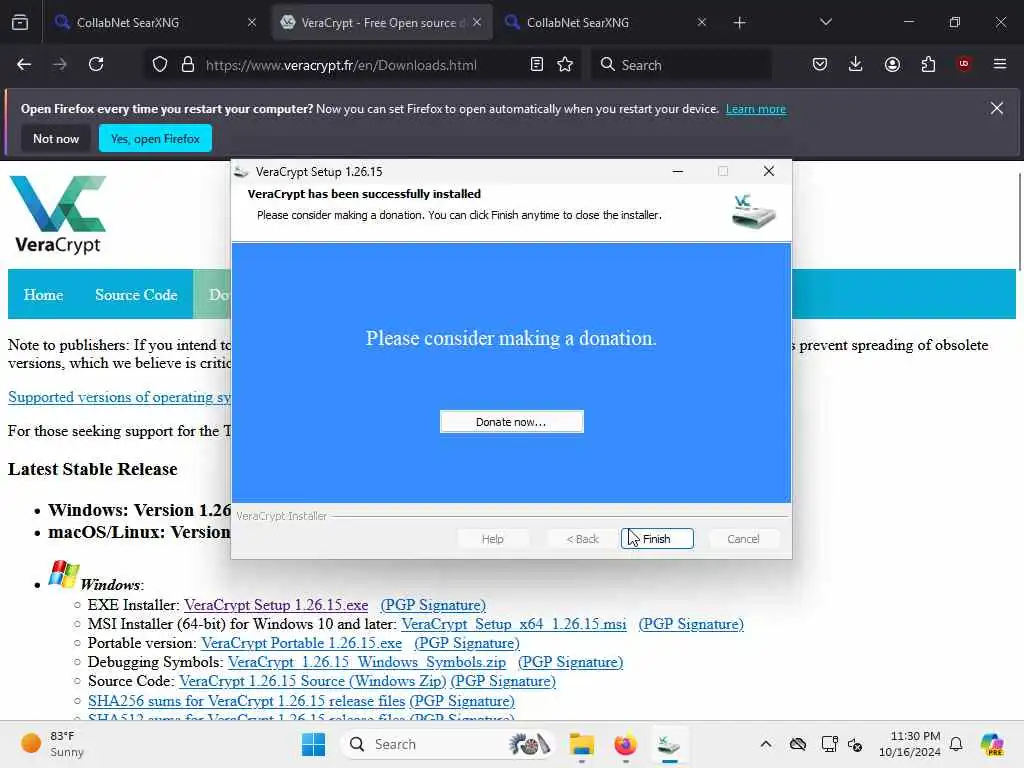The height and width of the screenshot is (768, 1024).
Task: Click the Donate now... button
Action: coord(511,422)
